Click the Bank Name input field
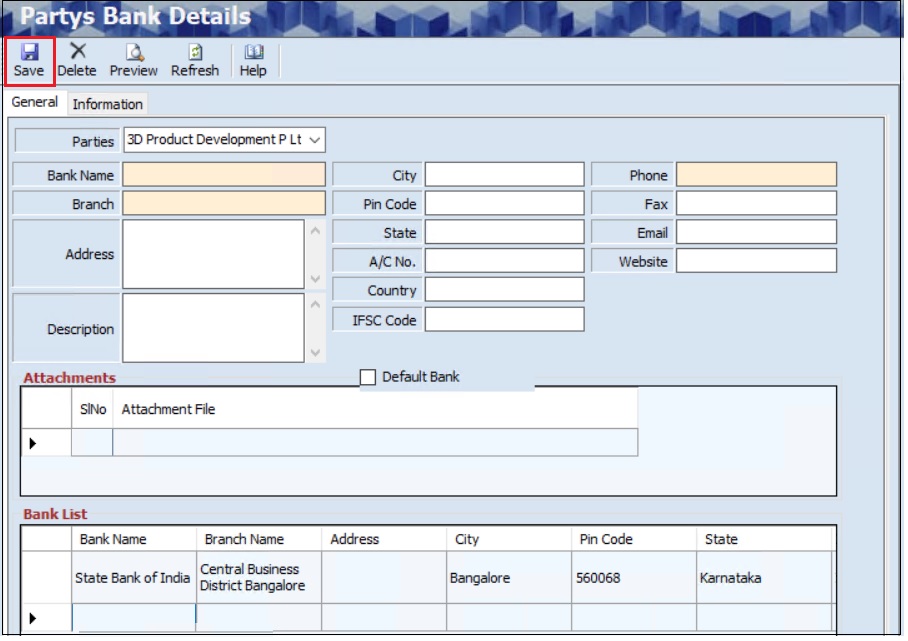 point(224,175)
